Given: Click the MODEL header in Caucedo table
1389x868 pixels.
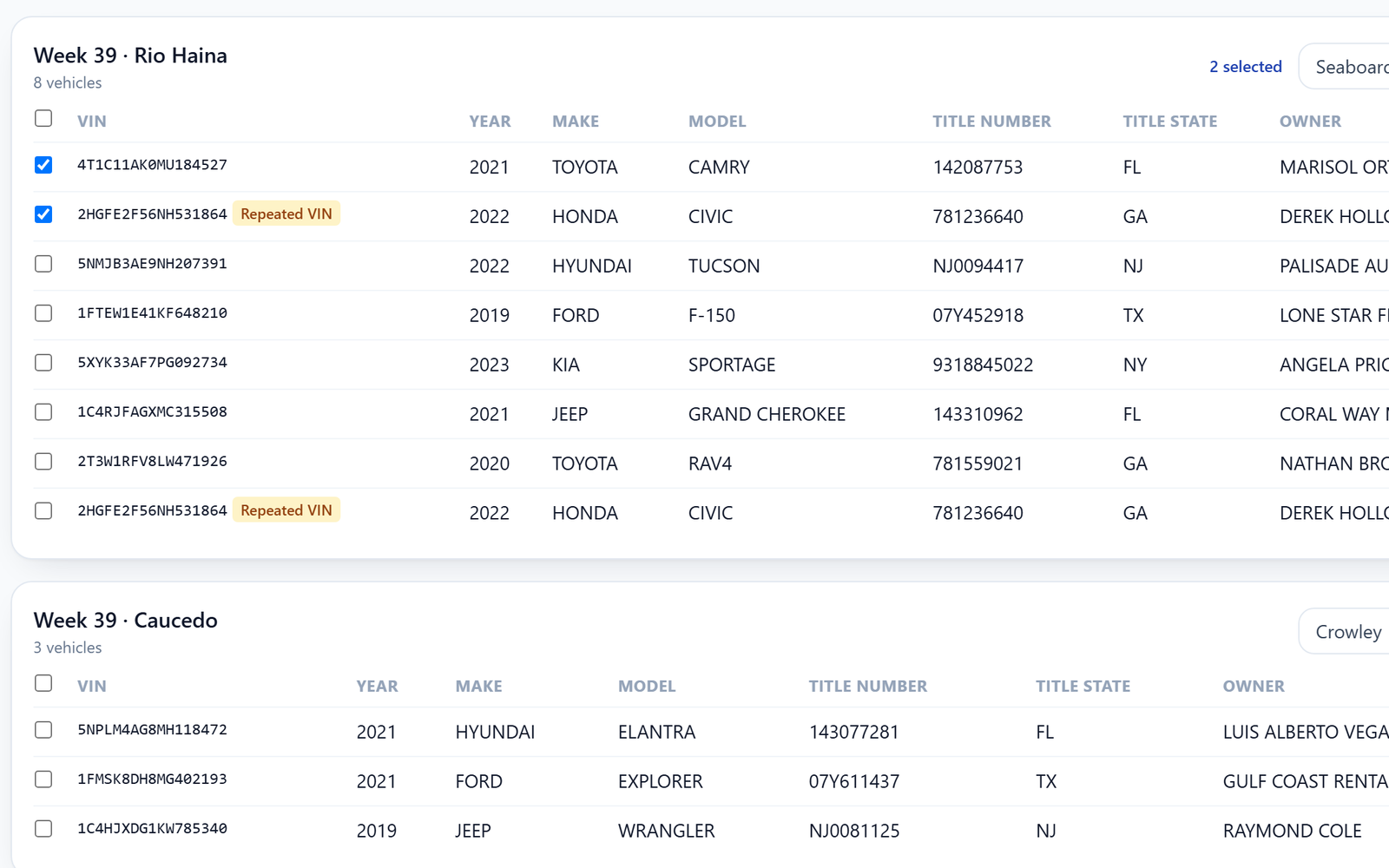Looking at the screenshot, I should (x=647, y=687).
